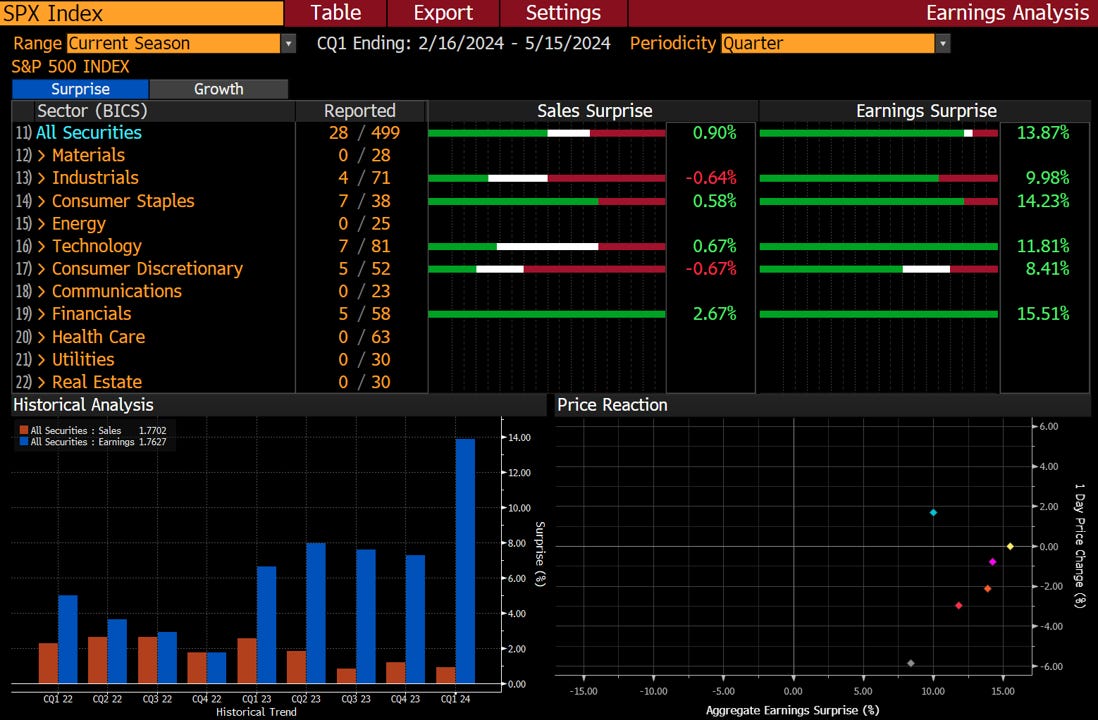
Task: Open the Health Care sector link
Action: point(98,337)
